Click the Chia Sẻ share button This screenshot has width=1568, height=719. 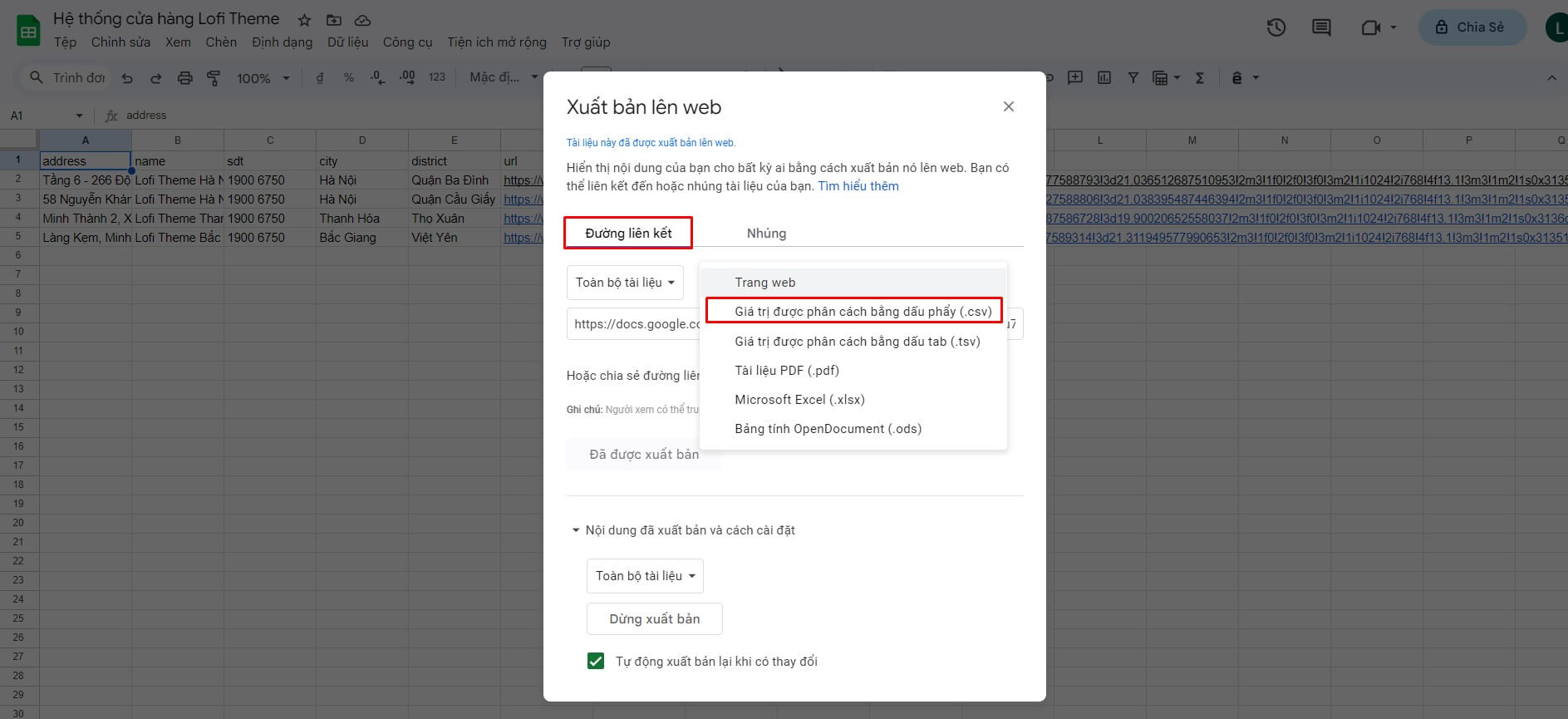click(1472, 27)
